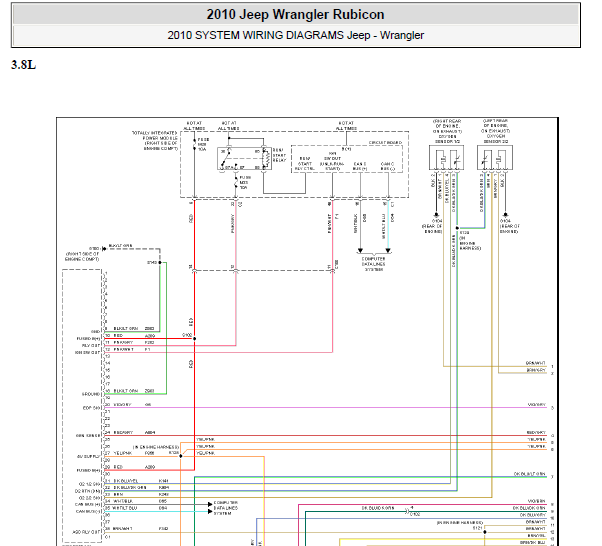Click the S102 splice dot on red wire
This screenshot has width=602, height=546.
click(194, 338)
